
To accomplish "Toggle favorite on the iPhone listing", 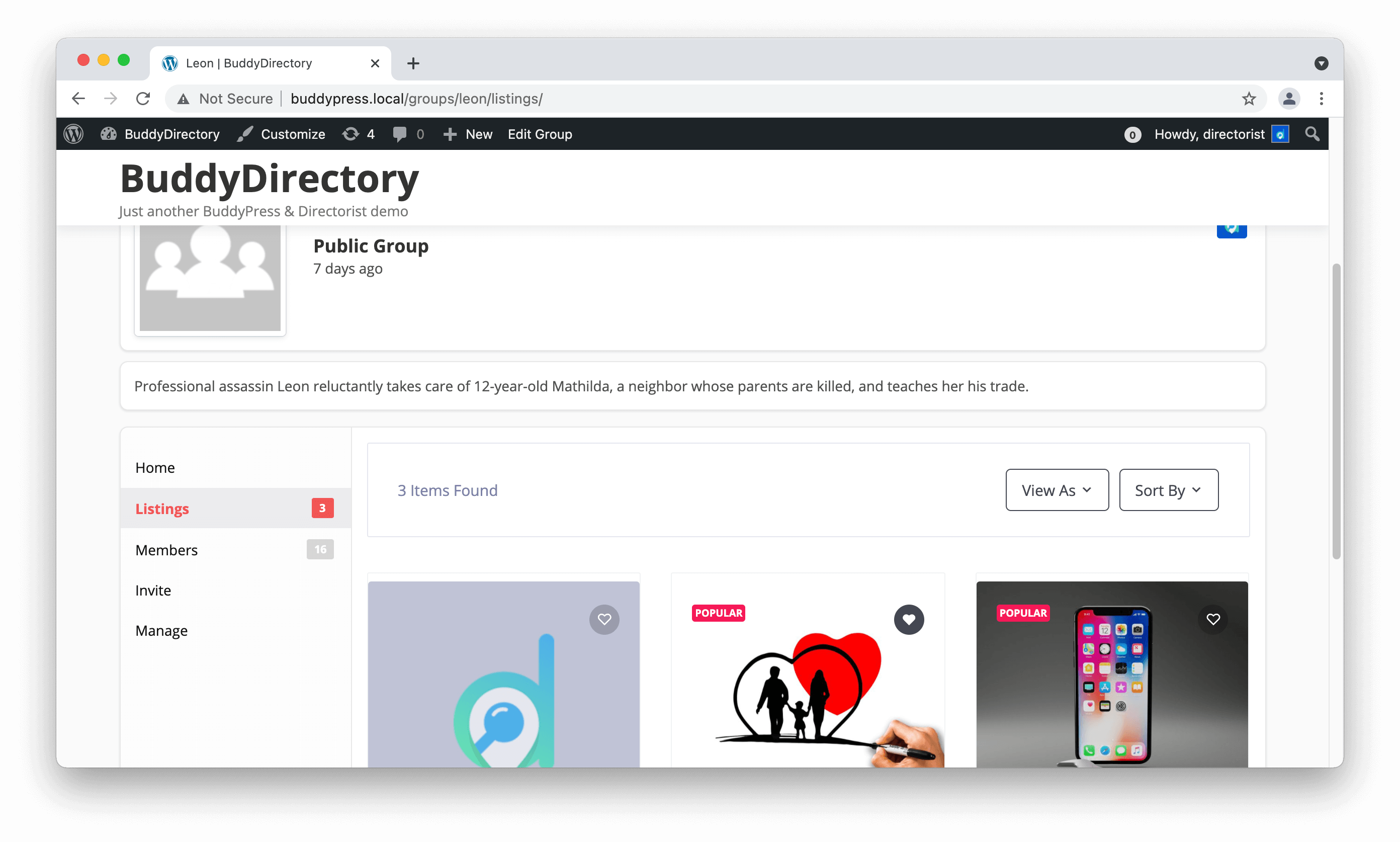I will click(x=1213, y=620).
